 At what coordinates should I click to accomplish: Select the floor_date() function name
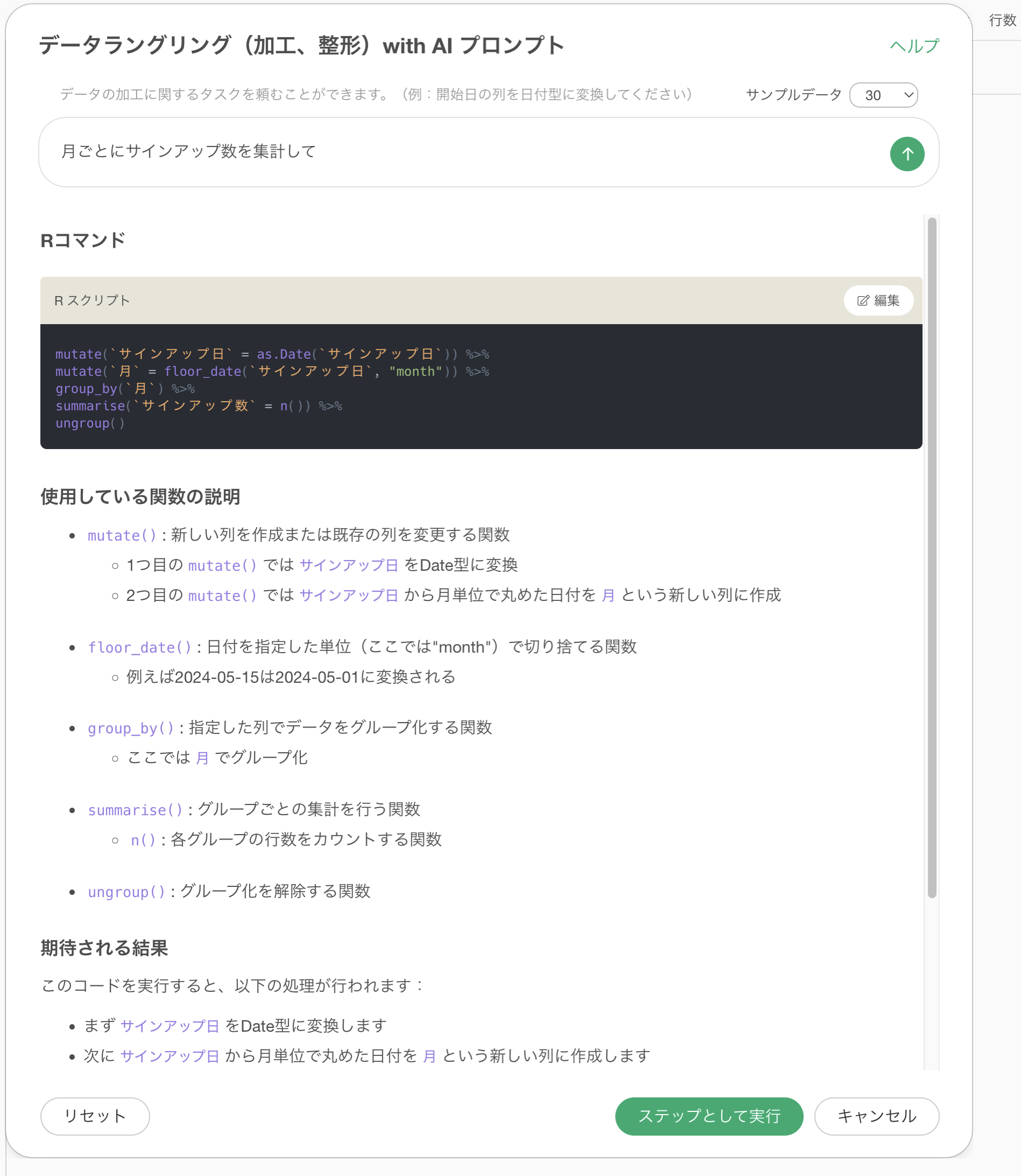point(139,648)
